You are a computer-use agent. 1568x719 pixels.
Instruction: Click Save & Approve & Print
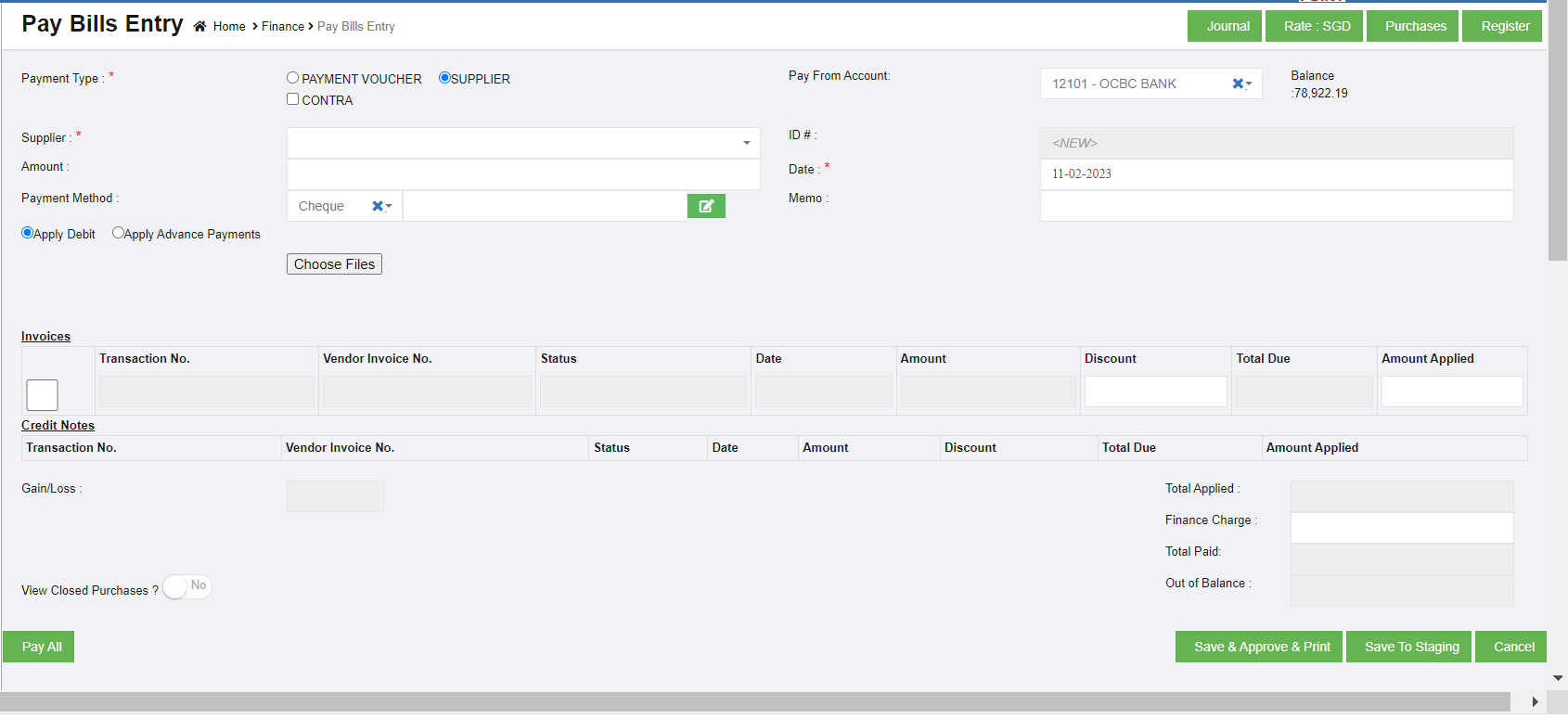[x=1261, y=647]
